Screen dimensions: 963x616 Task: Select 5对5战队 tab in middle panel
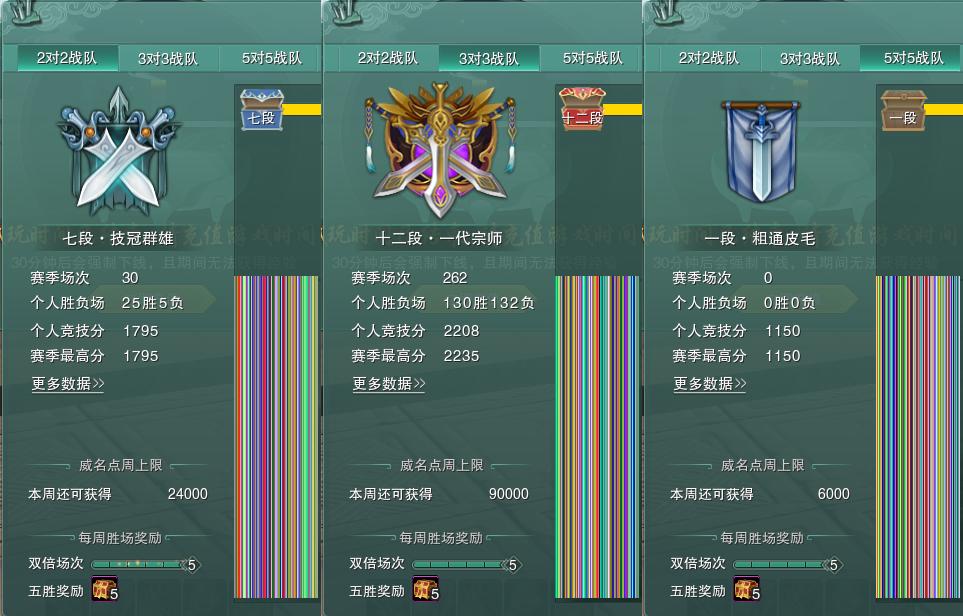(x=592, y=58)
